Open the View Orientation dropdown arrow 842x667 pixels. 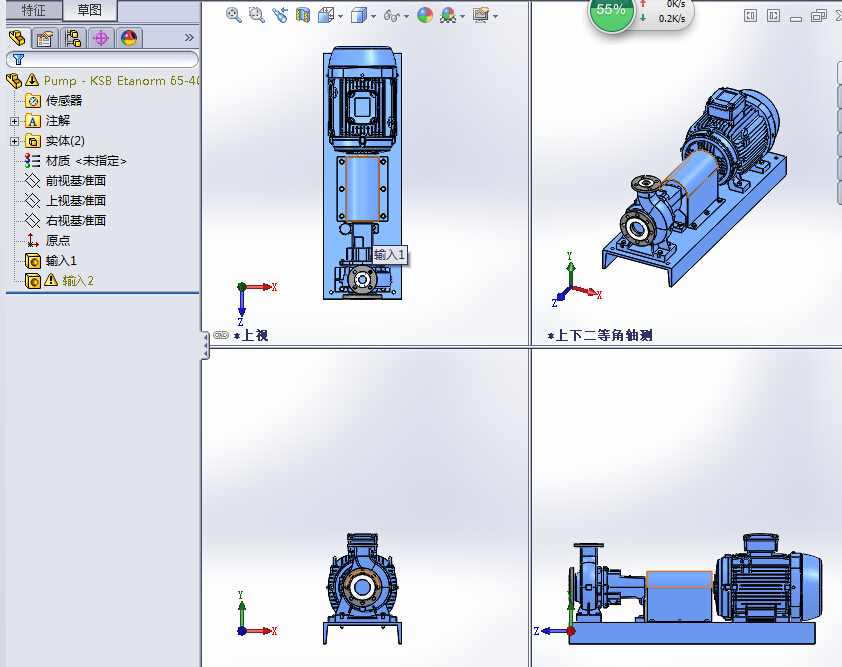pos(340,17)
